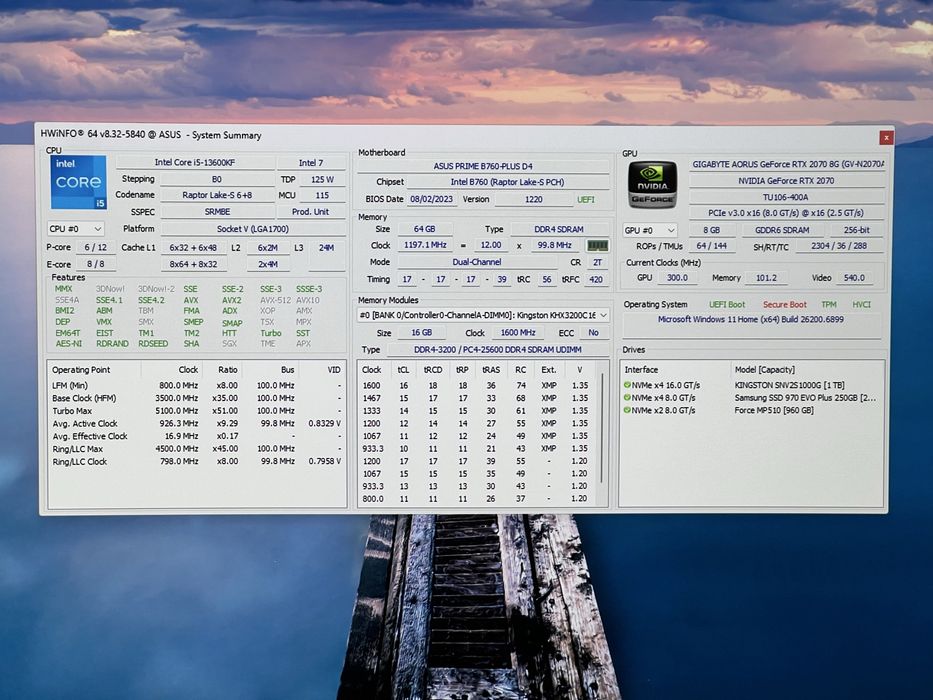Click the GDDR6 SDRAM field
The image size is (933, 700).
(x=782, y=230)
